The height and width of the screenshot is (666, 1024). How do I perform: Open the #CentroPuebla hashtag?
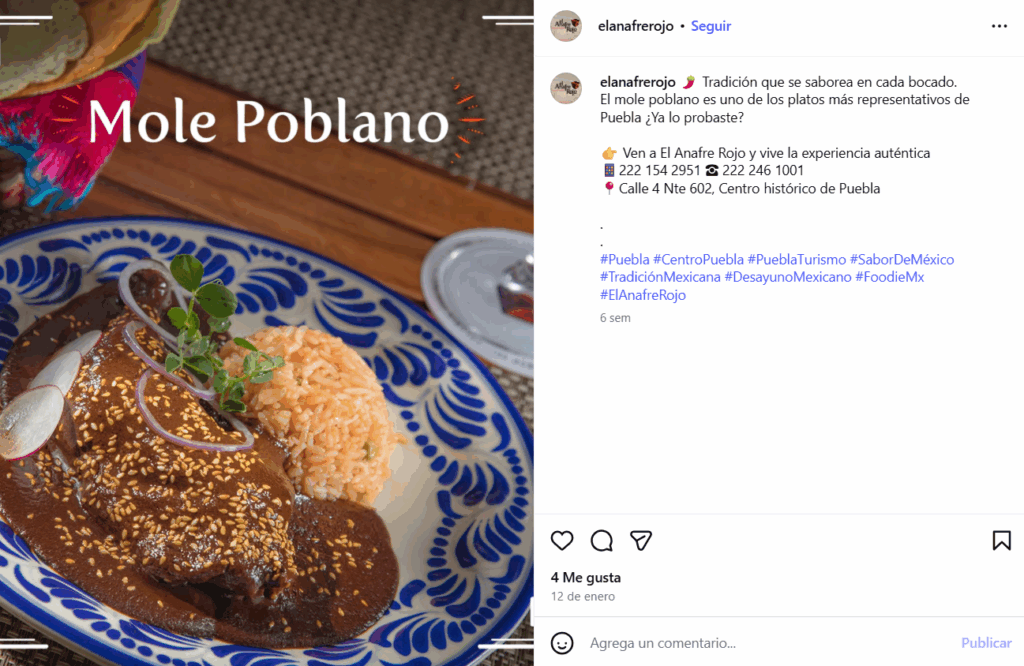point(698,259)
